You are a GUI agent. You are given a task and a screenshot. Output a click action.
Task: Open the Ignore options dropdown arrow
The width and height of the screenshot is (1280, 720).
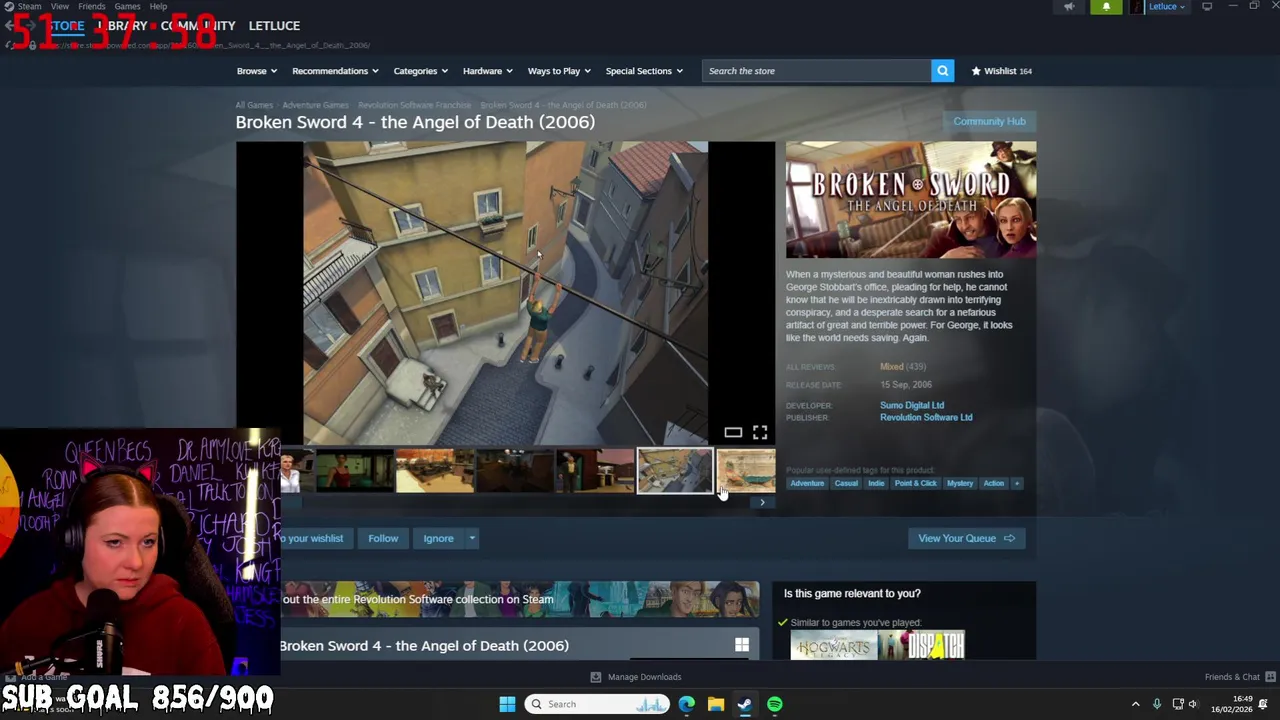point(472,538)
